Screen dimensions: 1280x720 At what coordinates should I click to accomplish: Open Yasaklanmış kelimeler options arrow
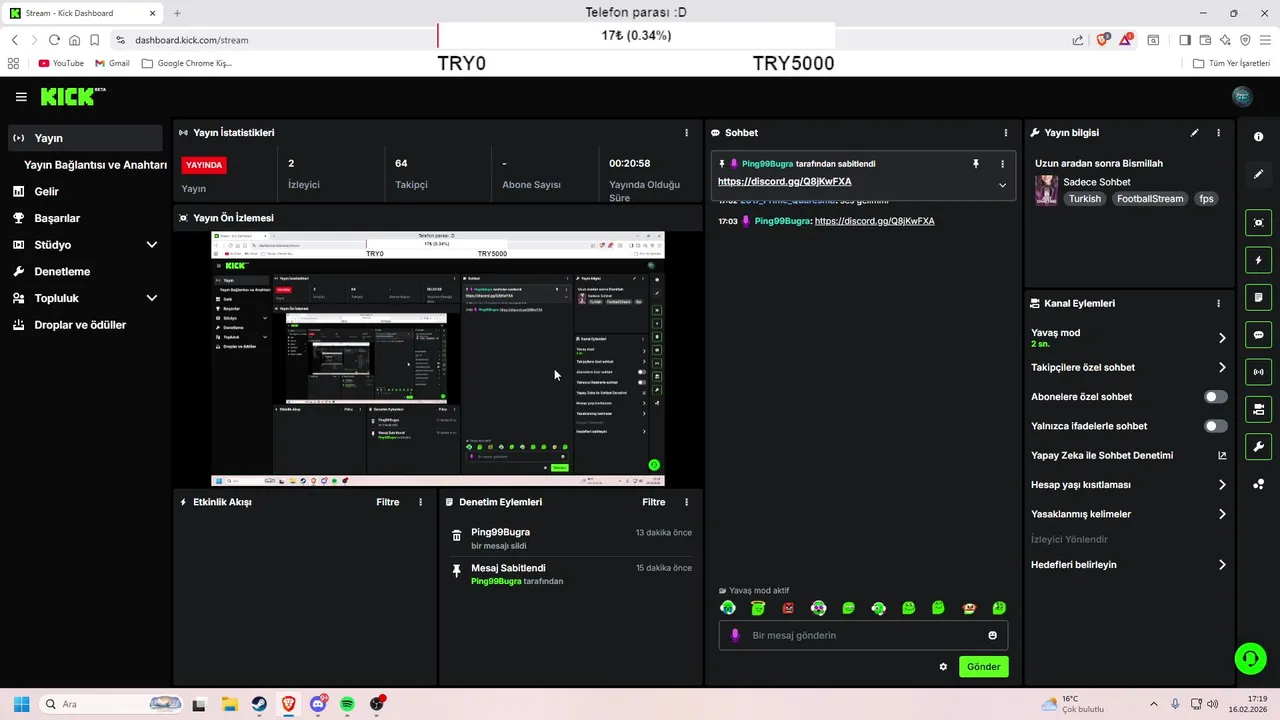pyautogui.click(x=1222, y=514)
